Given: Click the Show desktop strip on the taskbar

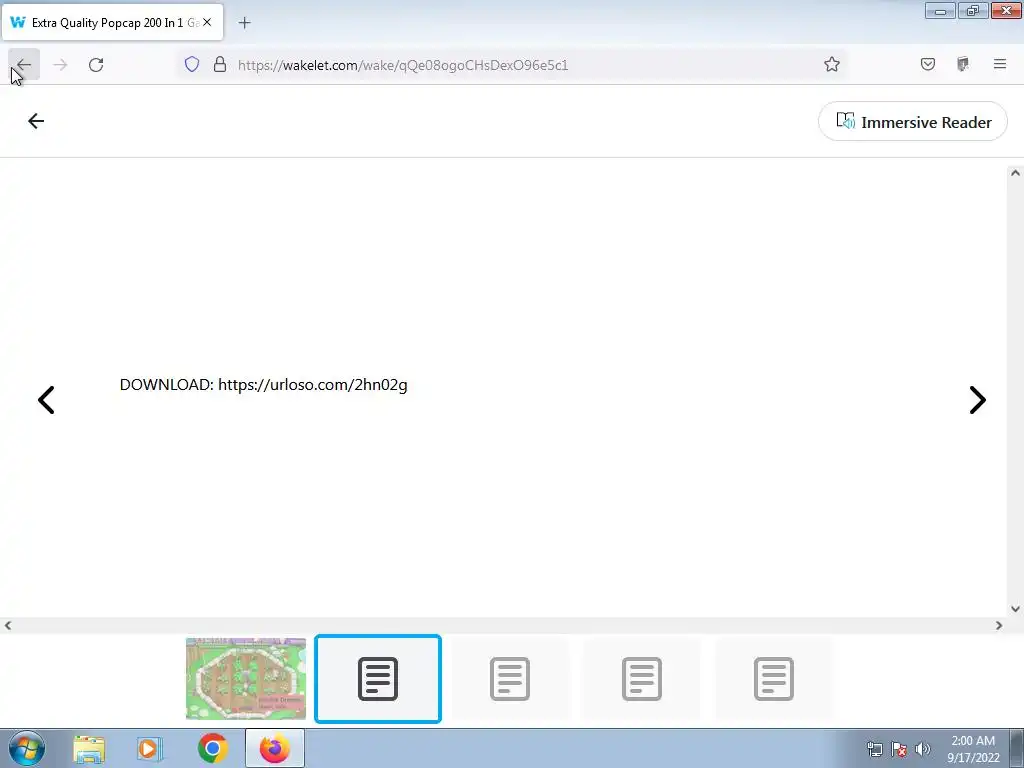Looking at the screenshot, I should 1017,749.
